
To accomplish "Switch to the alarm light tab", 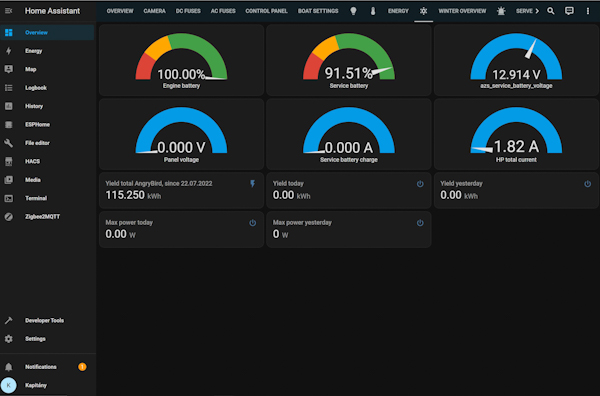I will (x=501, y=11).
